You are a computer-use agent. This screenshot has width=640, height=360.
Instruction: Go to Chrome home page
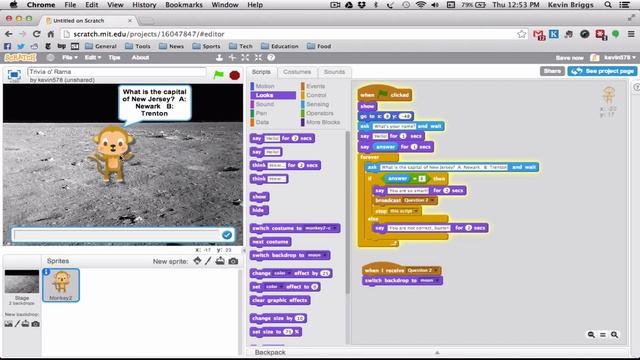[51, 34]
